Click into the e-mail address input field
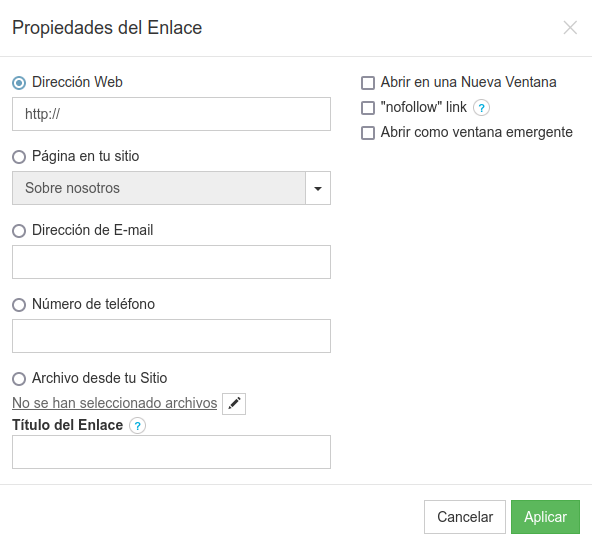The height and width of the screenshot is (536, 592). coord(171,262)
